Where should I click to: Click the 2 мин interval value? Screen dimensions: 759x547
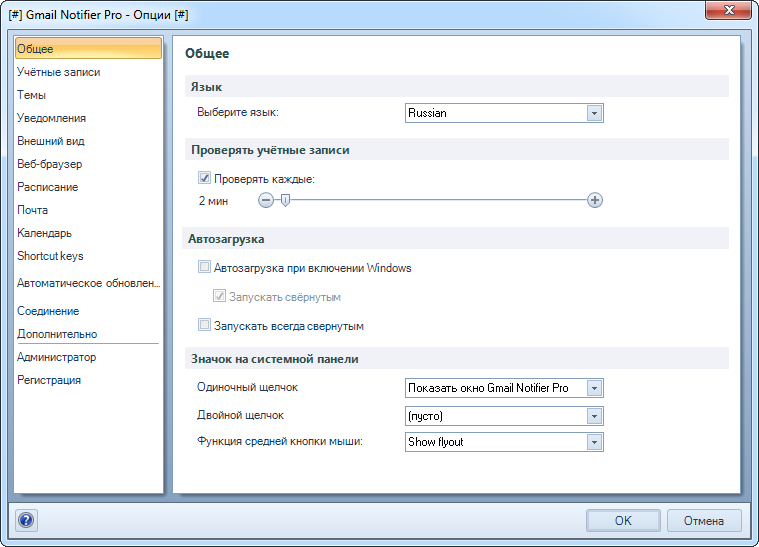[x=213, y=201]
